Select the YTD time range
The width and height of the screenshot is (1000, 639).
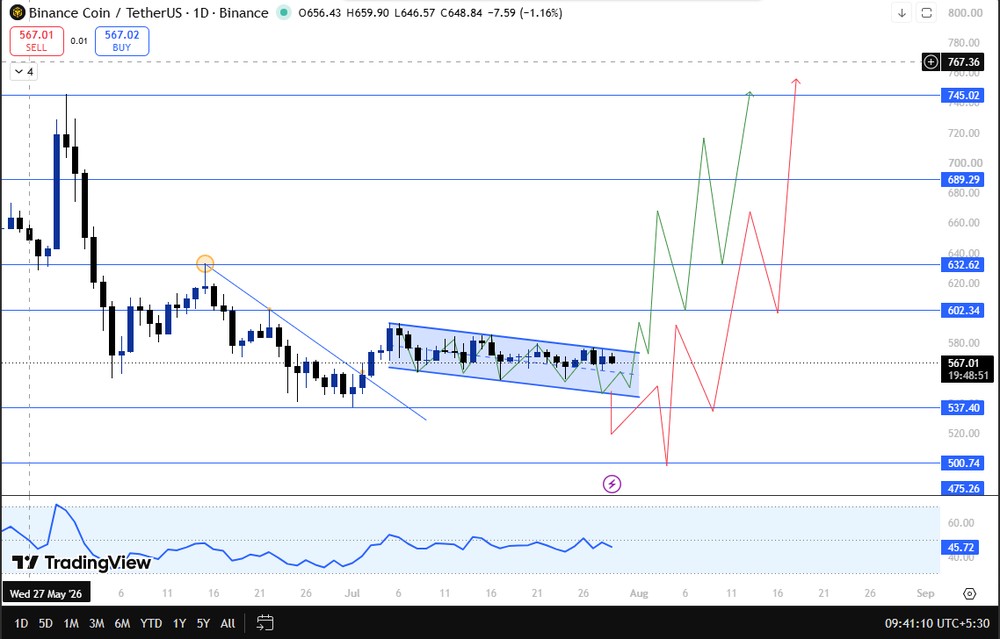(151, 623)
